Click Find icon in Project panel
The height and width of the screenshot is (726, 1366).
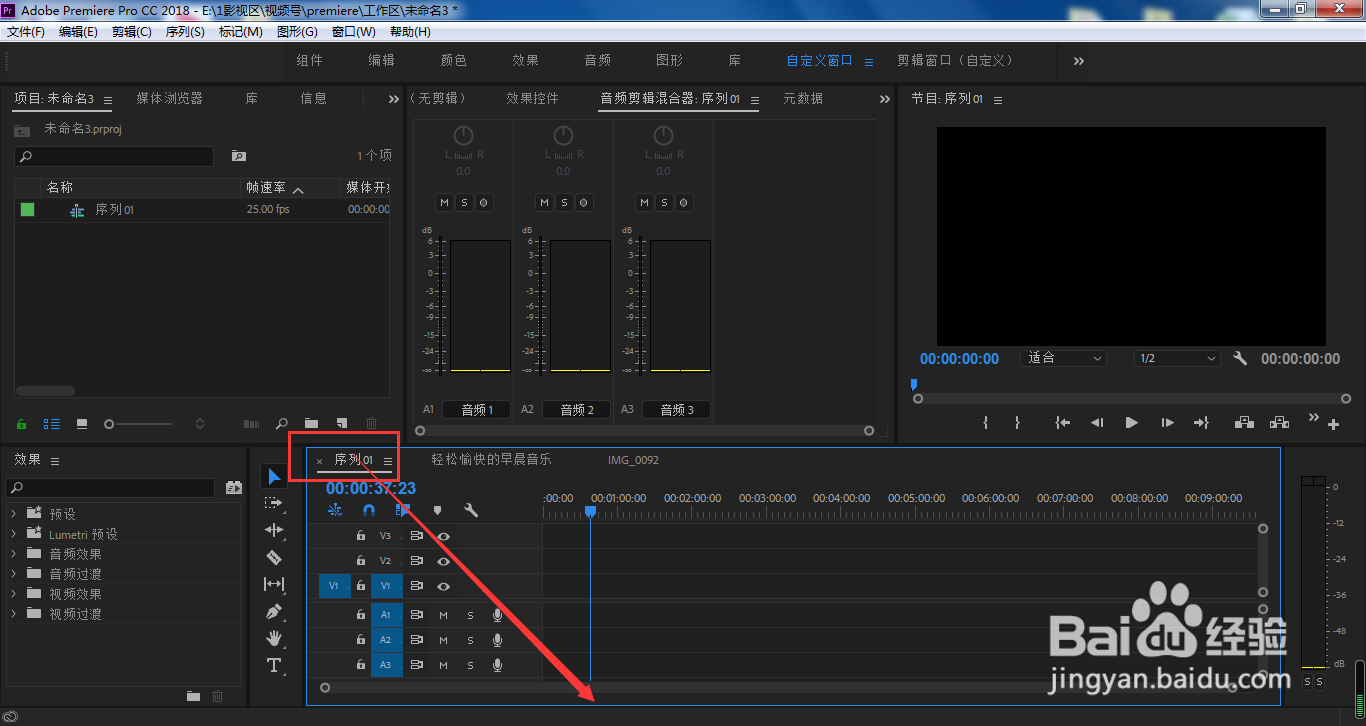point(282,424)
